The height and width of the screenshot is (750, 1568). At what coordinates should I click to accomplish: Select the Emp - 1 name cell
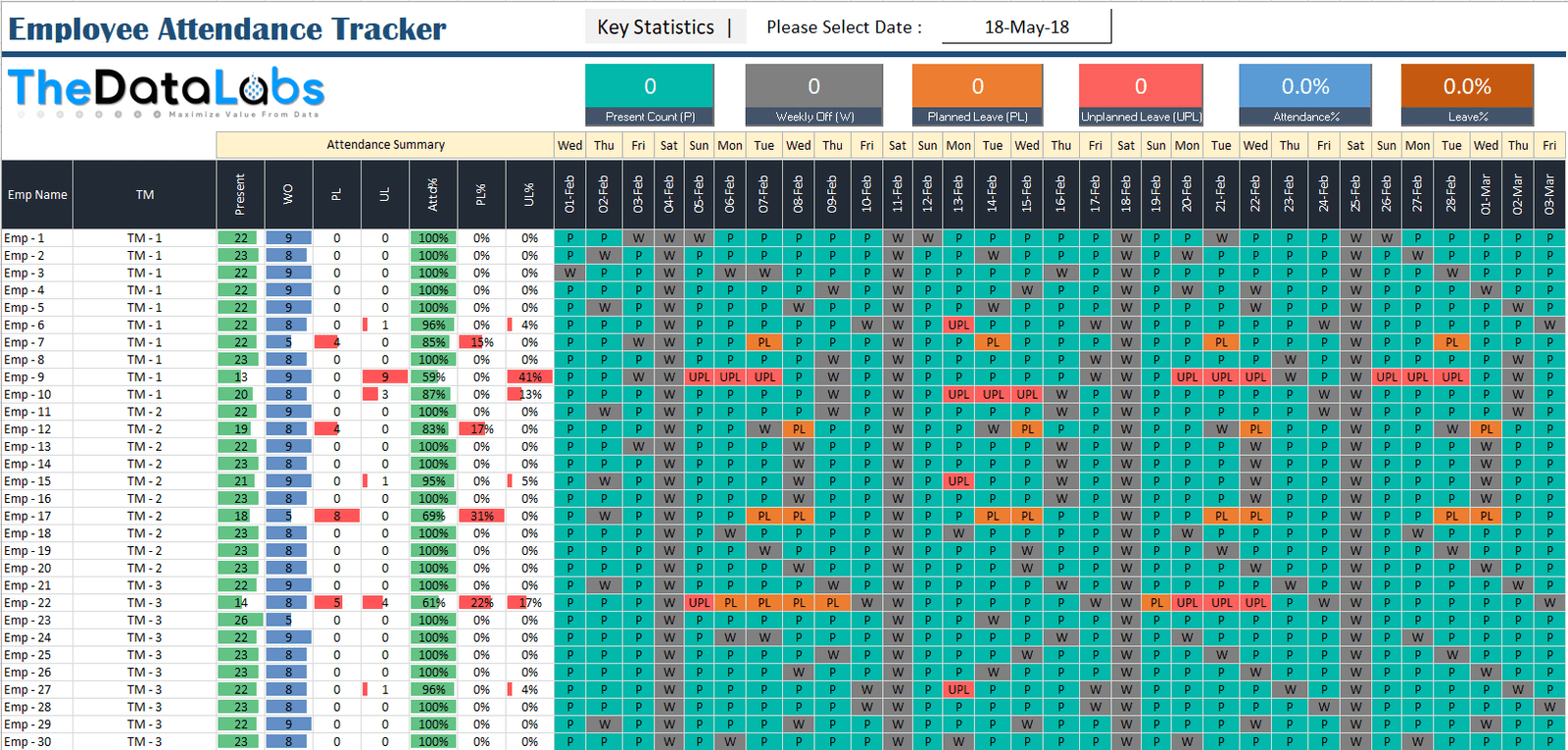(37, 238)
